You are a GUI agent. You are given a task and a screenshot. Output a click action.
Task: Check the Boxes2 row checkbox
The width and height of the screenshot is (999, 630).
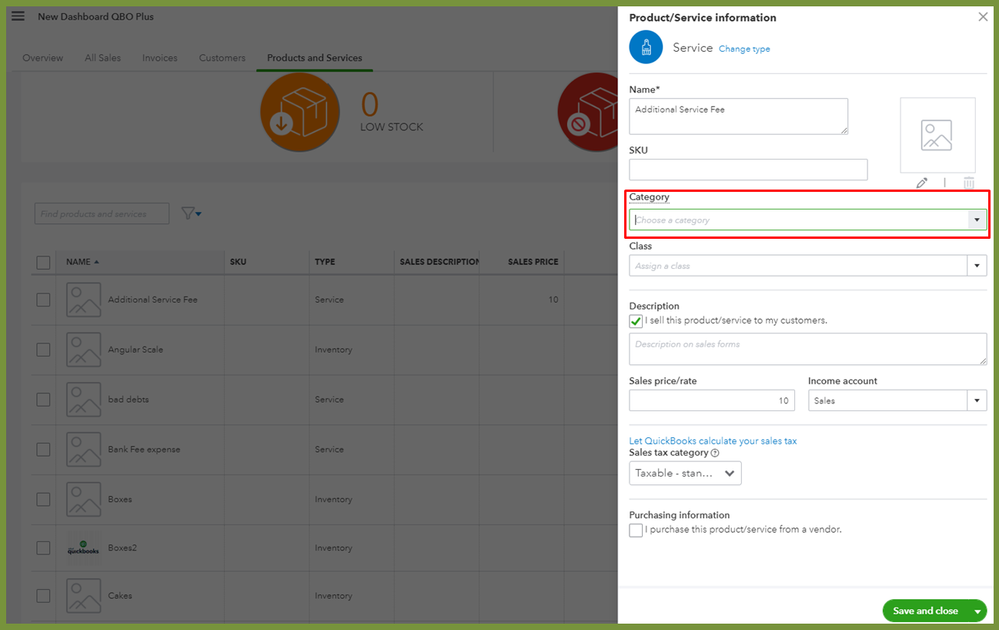pyautogui.click(x=43, y=548)
